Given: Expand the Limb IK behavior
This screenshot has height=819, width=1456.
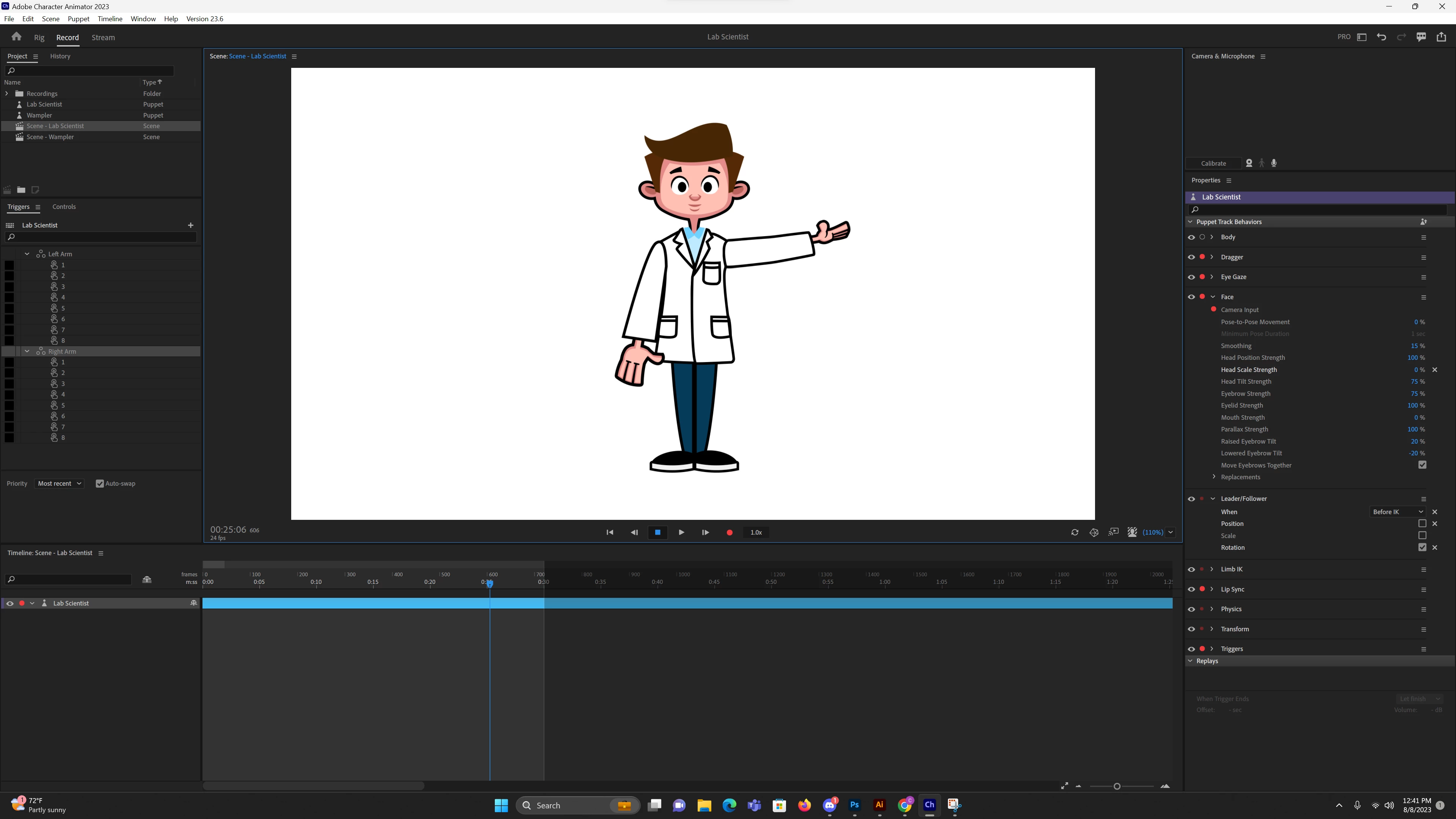Looking at the screenshot, I should click(1212, 569).
